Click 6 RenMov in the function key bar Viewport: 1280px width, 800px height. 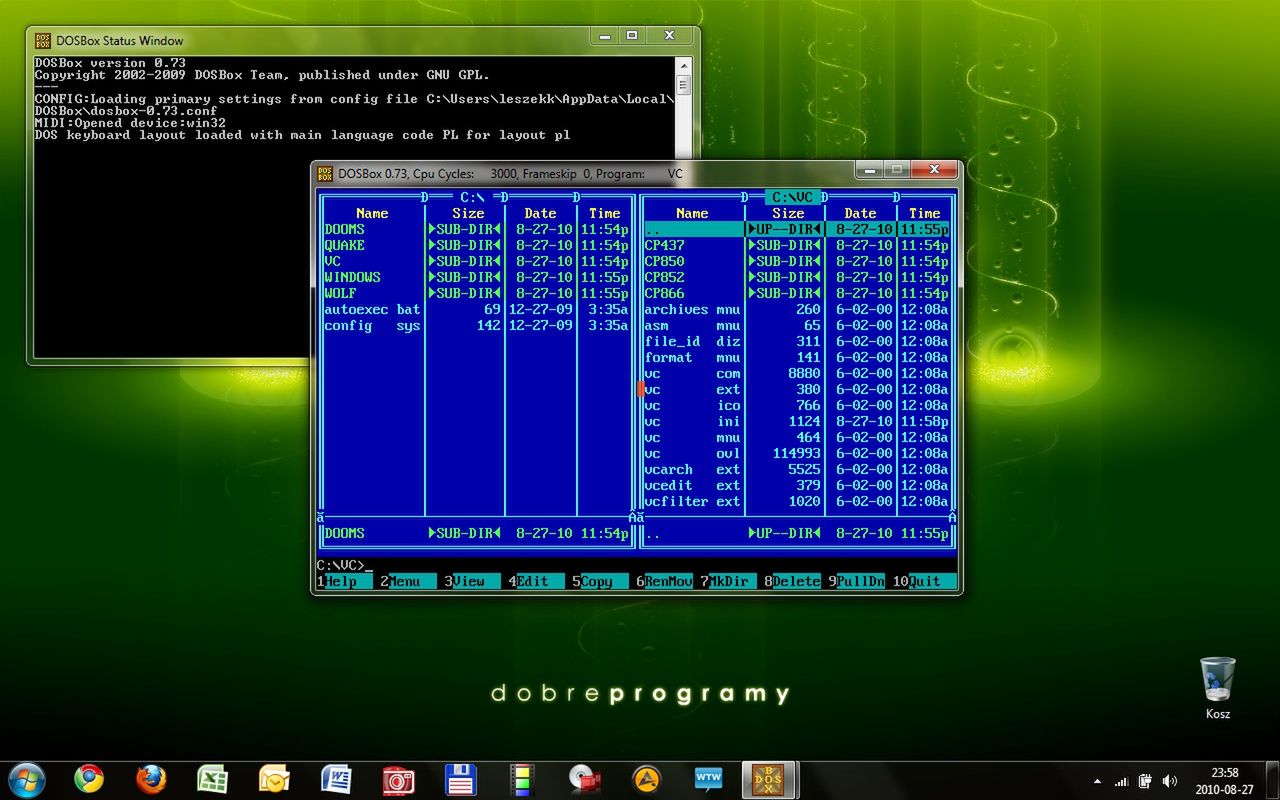point(664,581)
